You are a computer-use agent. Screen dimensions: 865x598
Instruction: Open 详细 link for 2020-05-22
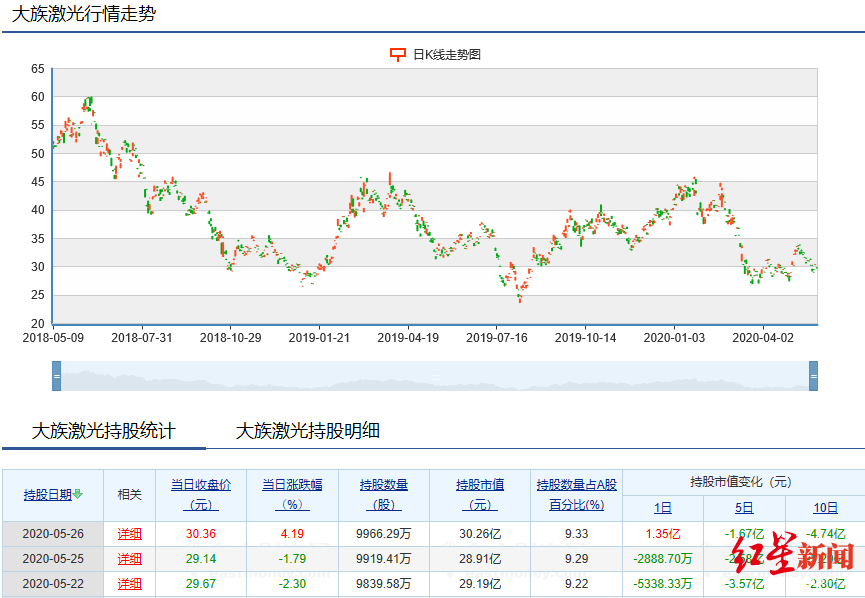(x=130, y=584)
